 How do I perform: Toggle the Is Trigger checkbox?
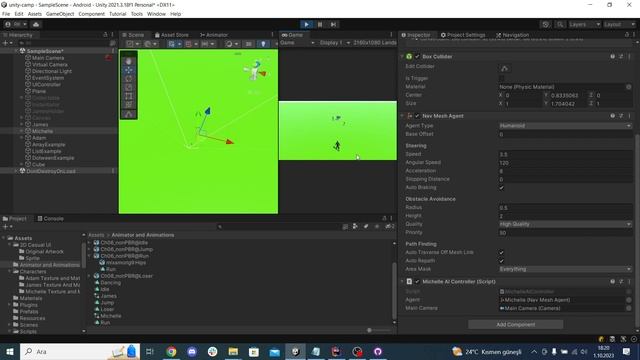[x=502, y=78]
